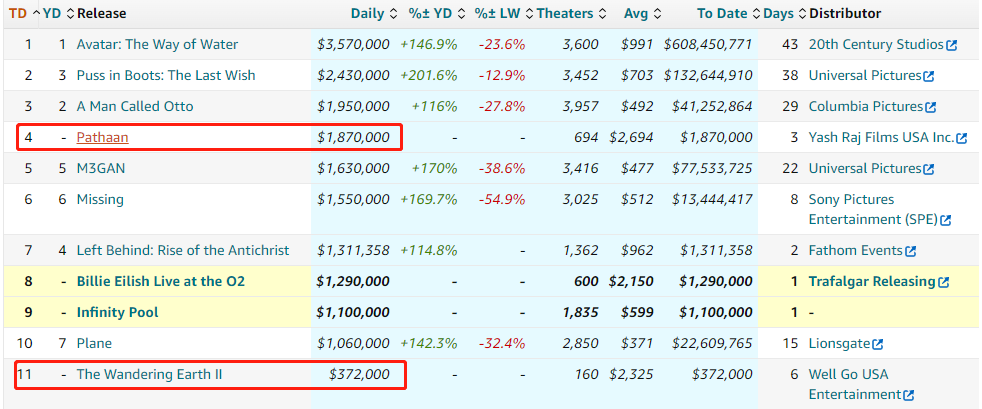Select Plane to-date total $22,609,765

click(x=713, y=343)
